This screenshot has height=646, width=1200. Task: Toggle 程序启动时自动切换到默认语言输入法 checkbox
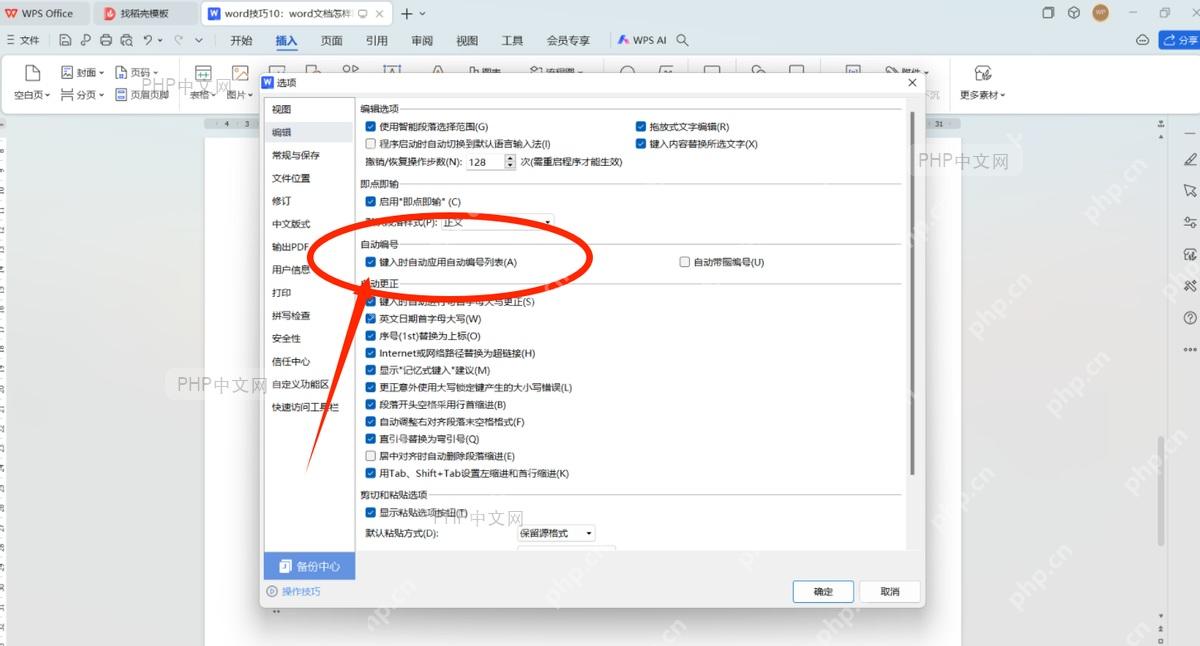click(x=371, y=144)
